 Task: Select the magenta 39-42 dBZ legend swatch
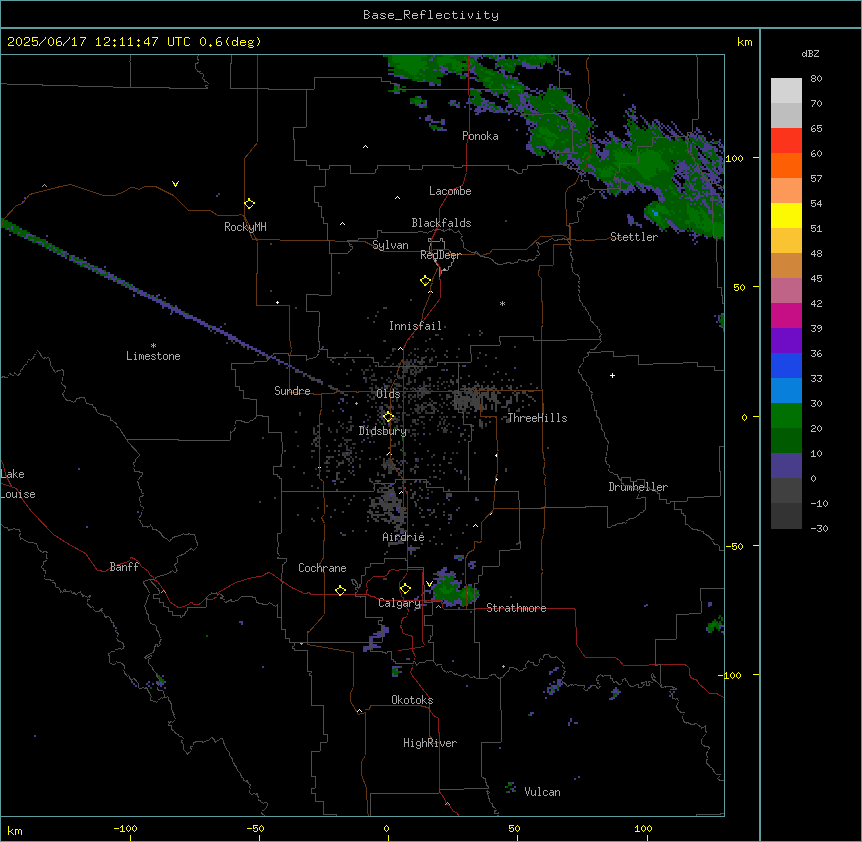(786, 315)
